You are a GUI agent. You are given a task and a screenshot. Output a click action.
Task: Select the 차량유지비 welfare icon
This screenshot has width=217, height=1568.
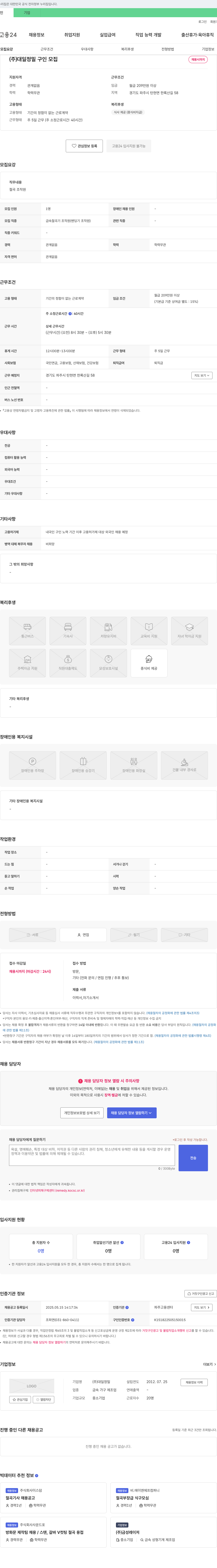click(108, 631)
